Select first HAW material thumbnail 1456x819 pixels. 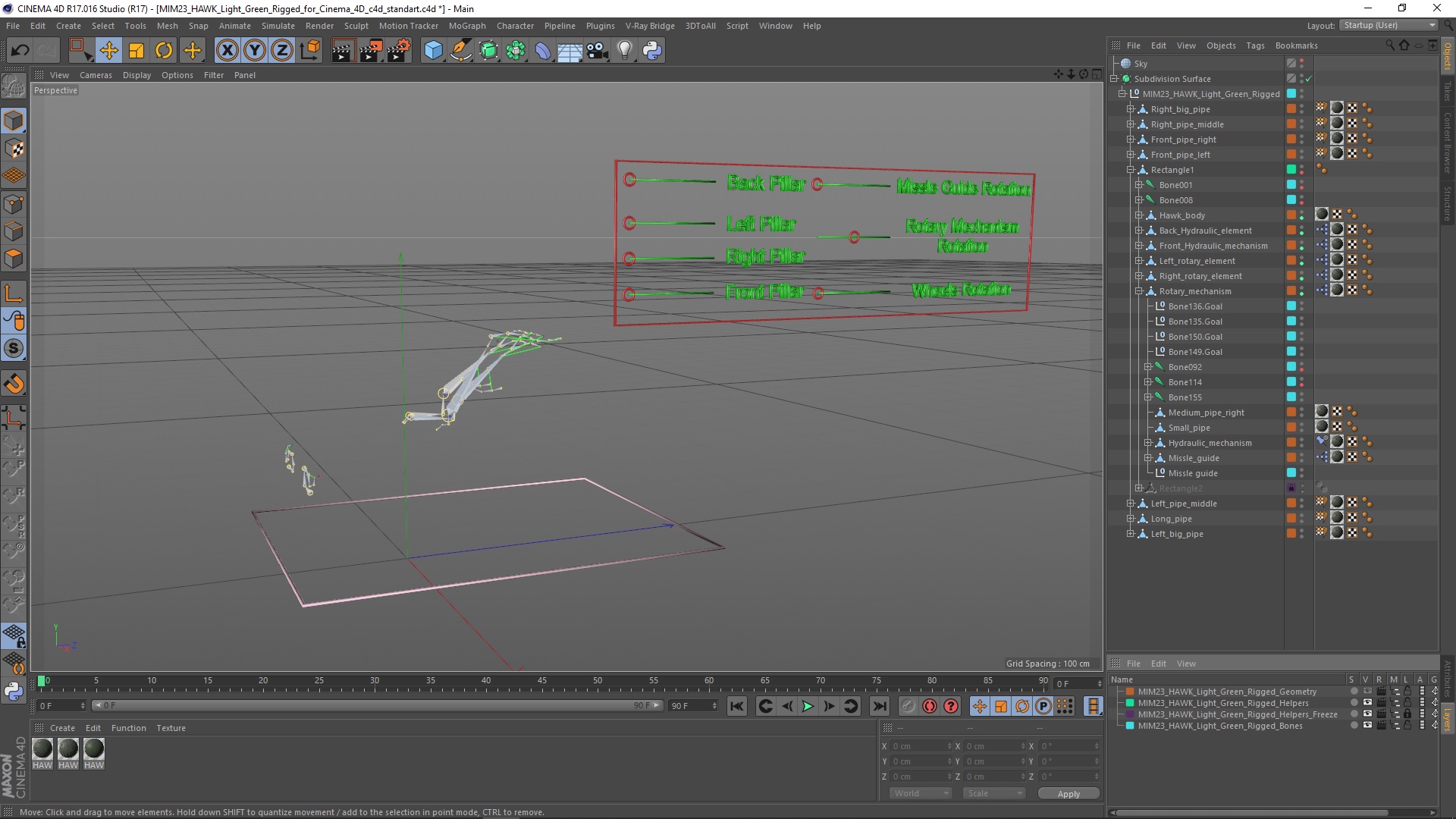pos(42,748)
